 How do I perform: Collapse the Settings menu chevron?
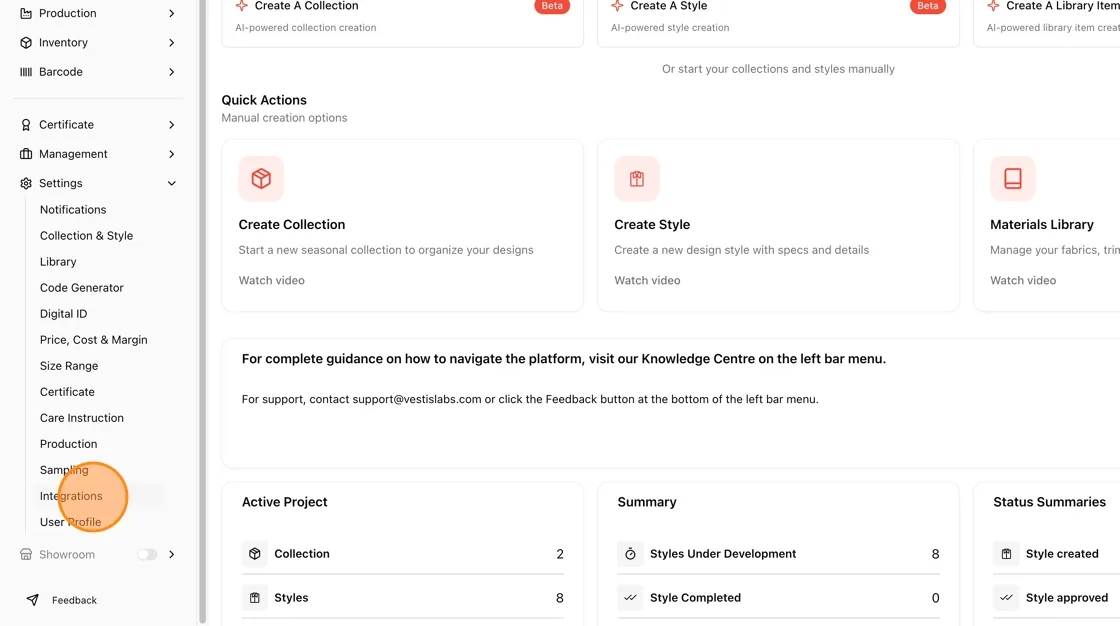171,183
